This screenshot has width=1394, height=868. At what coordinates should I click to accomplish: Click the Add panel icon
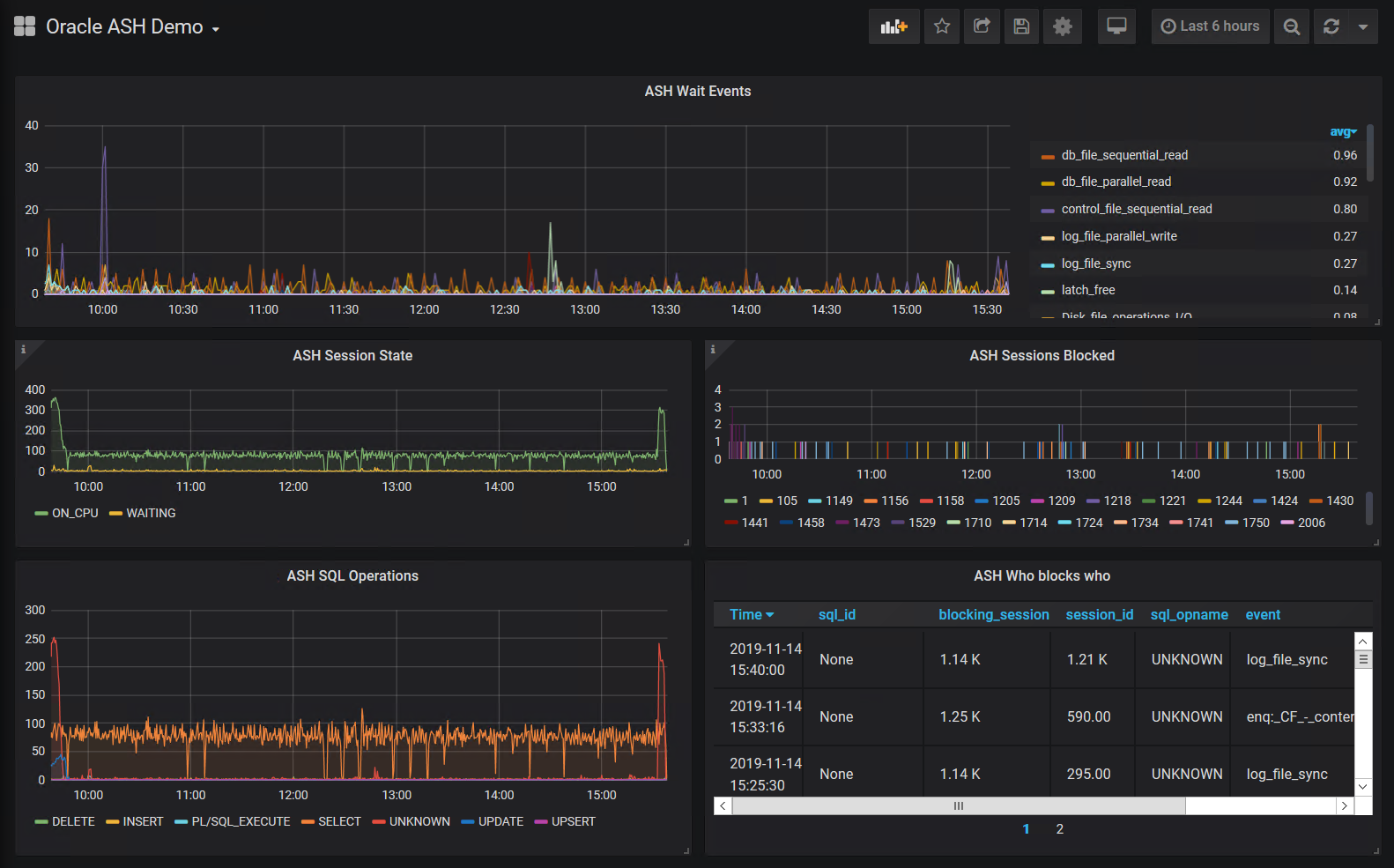coord(893,26)
